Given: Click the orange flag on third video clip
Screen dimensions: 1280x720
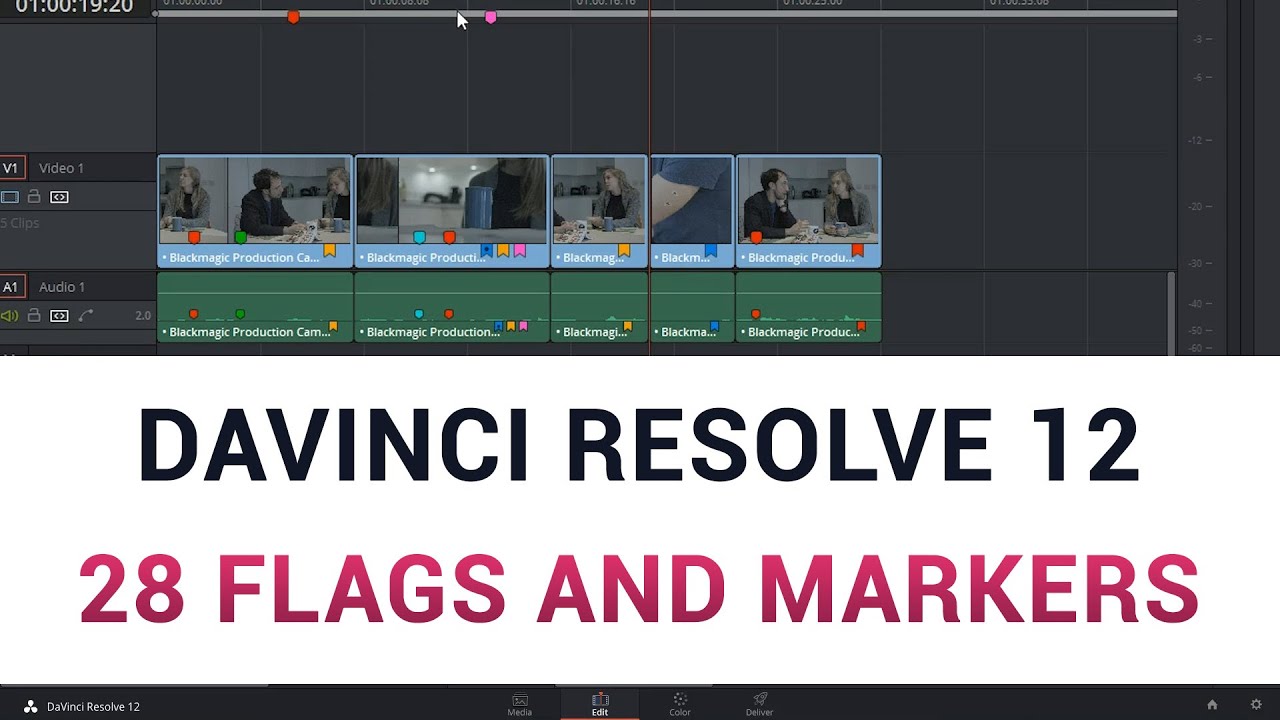Looking at the screenshot, I should (x=624, y=250).
